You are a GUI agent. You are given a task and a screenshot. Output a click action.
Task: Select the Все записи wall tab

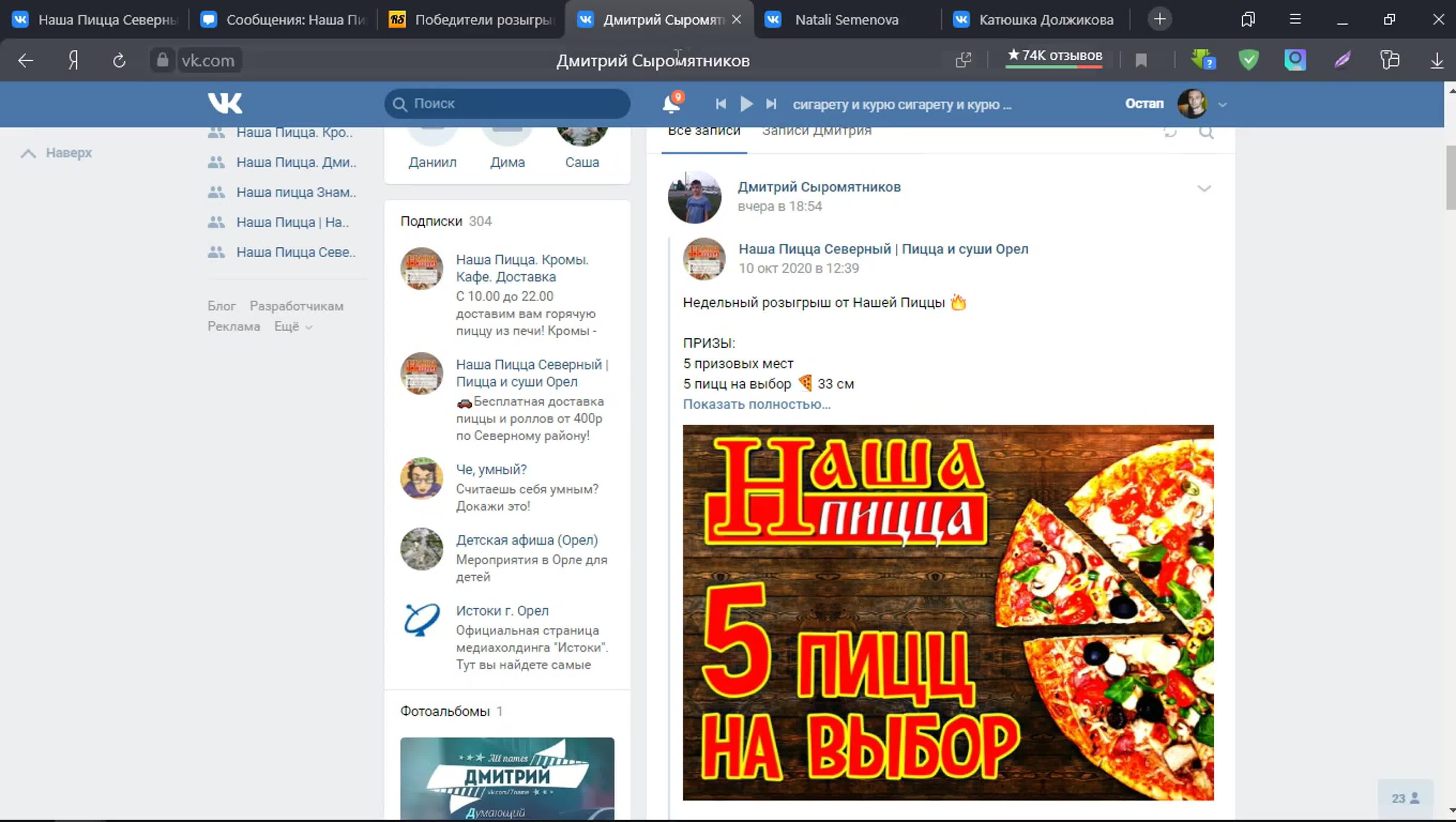[x=704, y=131]
